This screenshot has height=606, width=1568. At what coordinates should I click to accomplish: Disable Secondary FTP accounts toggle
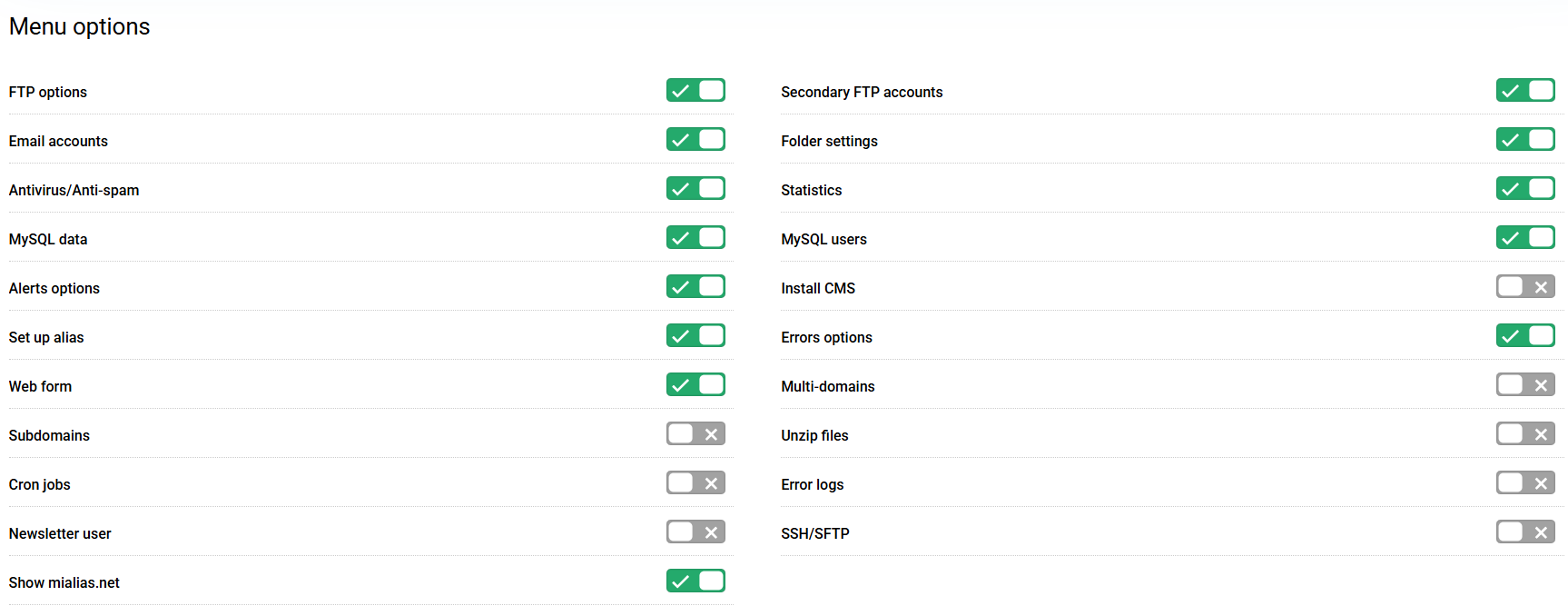1525,91
